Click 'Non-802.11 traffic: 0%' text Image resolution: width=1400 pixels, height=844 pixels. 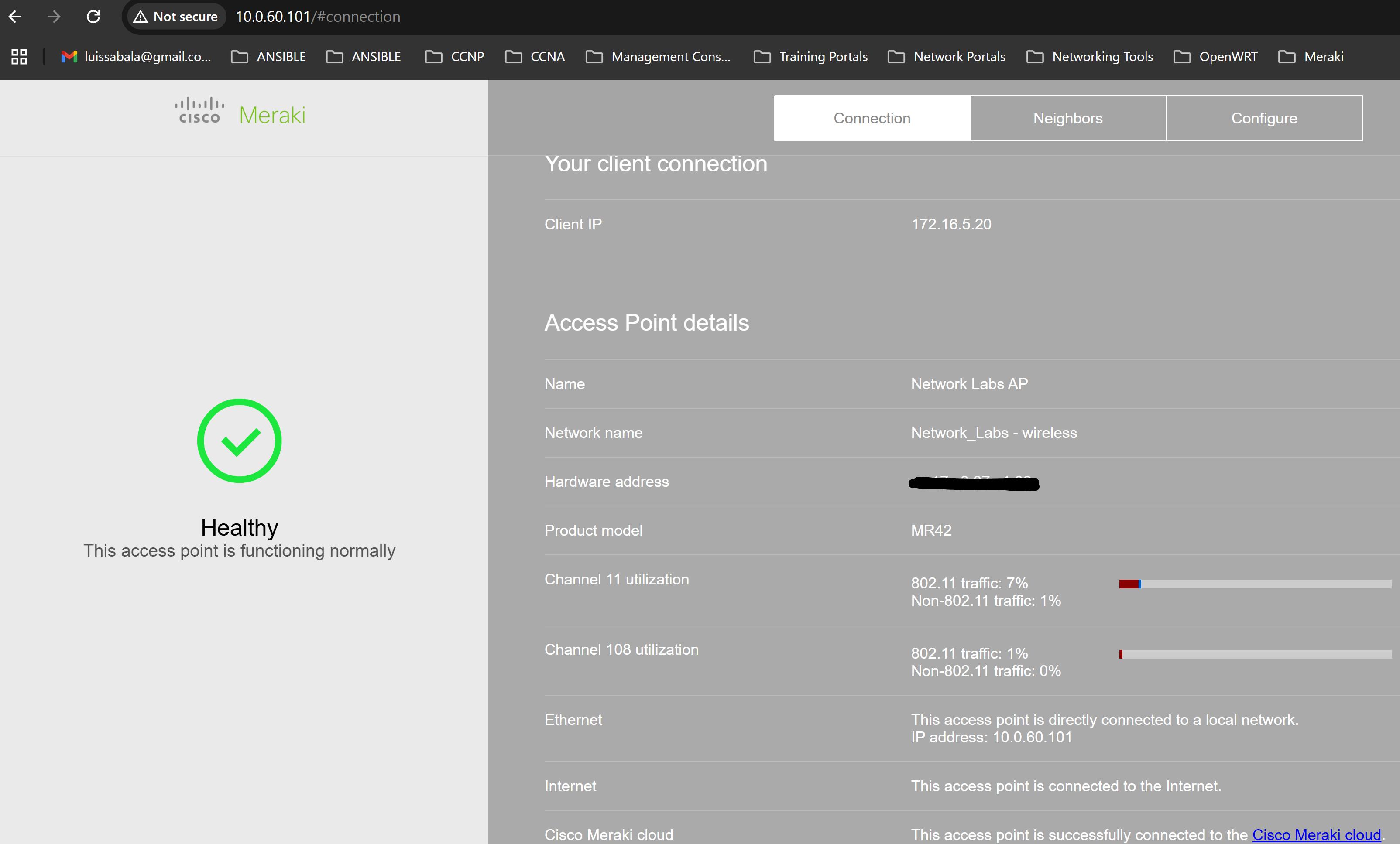[986, 671]
